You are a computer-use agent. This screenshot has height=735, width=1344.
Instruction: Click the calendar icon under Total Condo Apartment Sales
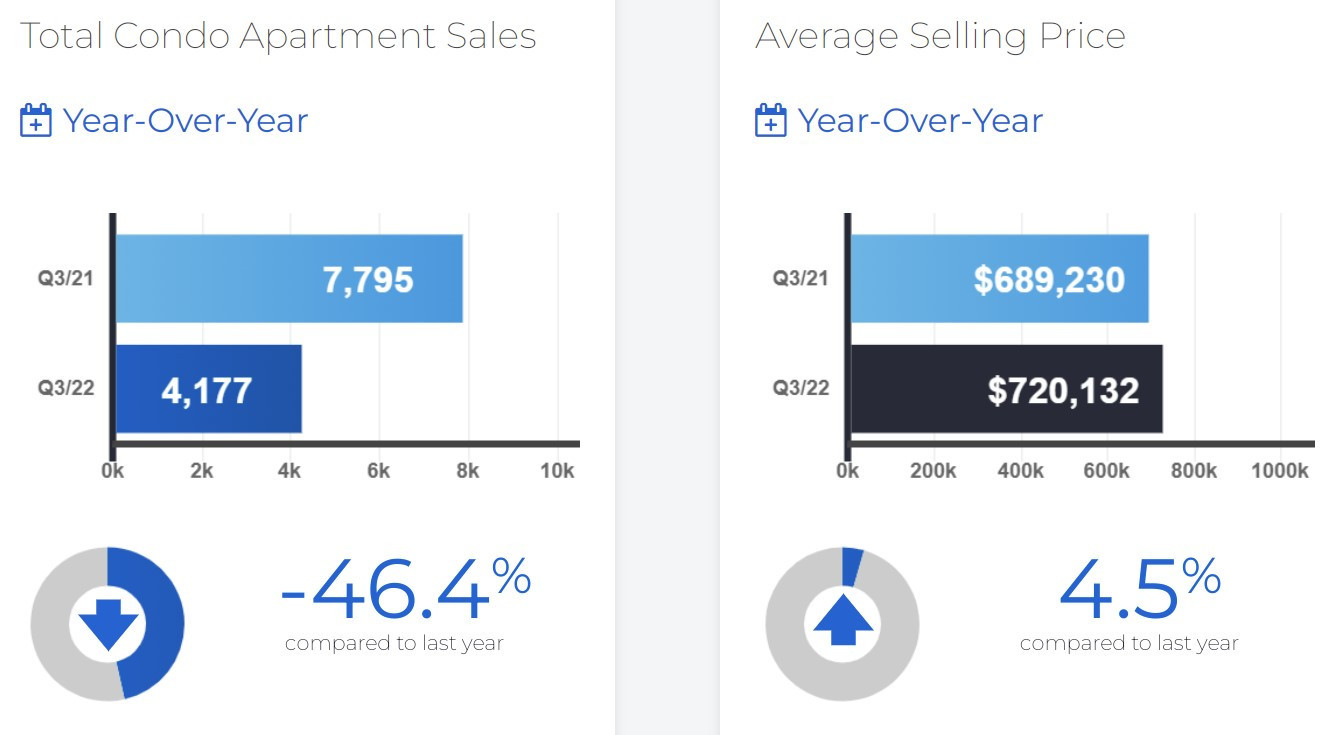tap(36, 121)
